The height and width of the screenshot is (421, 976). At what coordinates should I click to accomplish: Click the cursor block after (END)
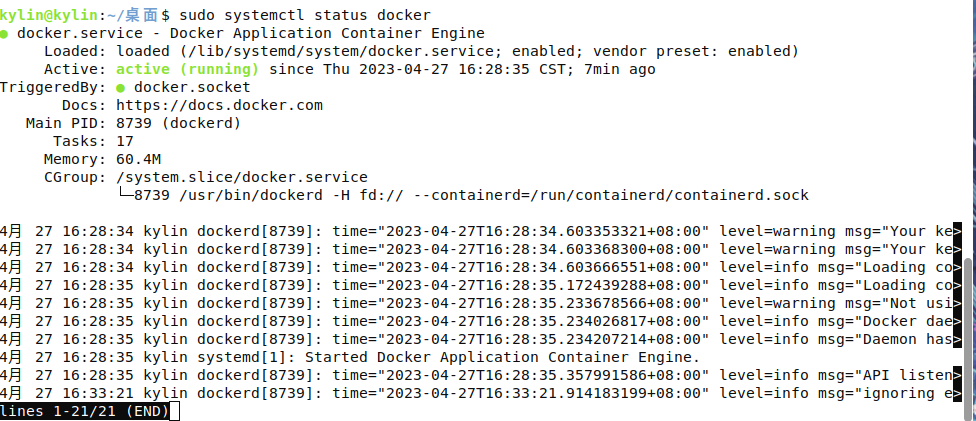(x=174, y=411)
